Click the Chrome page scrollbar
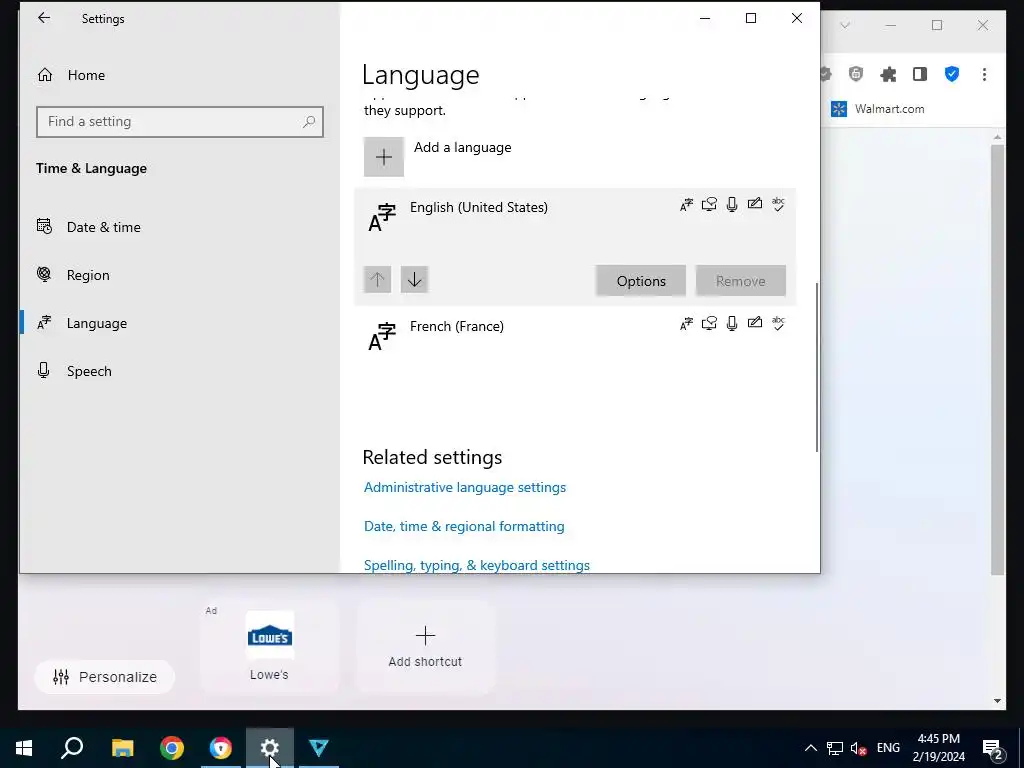 click(997, 359)
